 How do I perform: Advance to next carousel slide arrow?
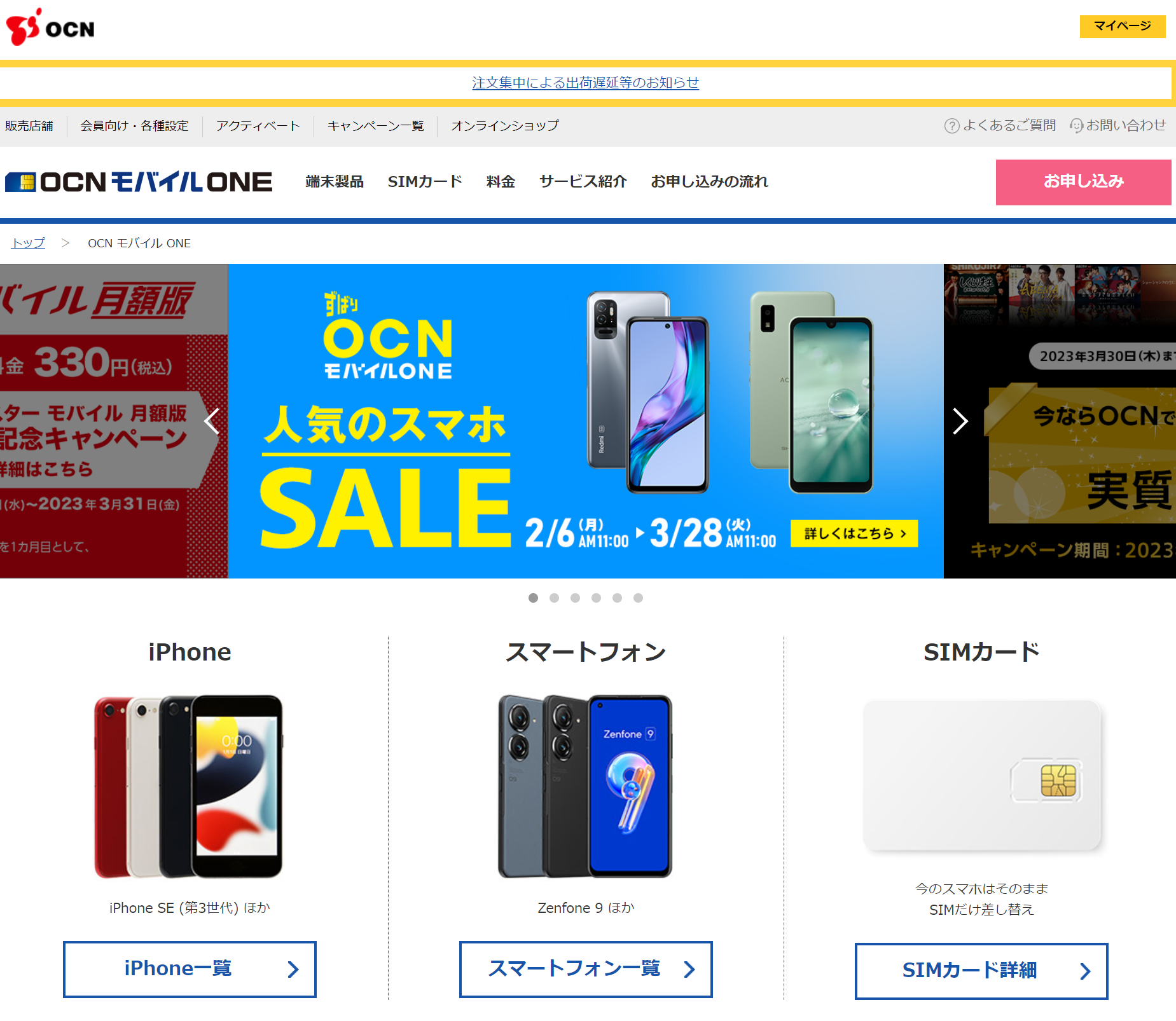(960, 421)
